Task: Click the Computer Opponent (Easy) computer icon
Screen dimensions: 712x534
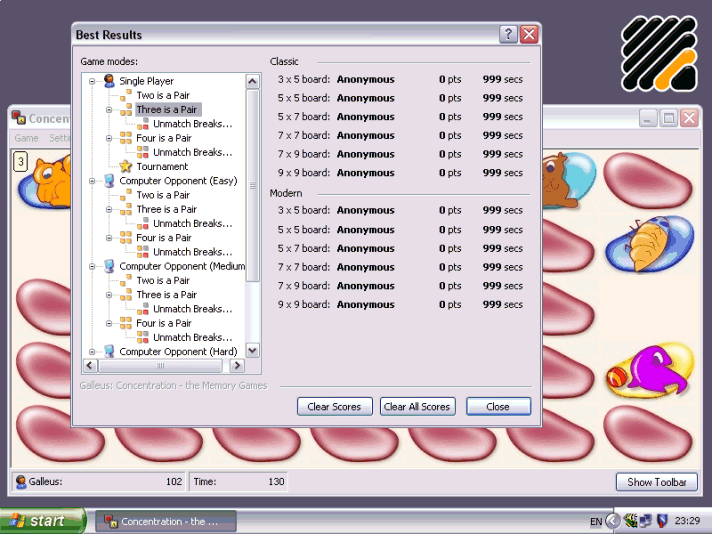Action: point(109,181)
